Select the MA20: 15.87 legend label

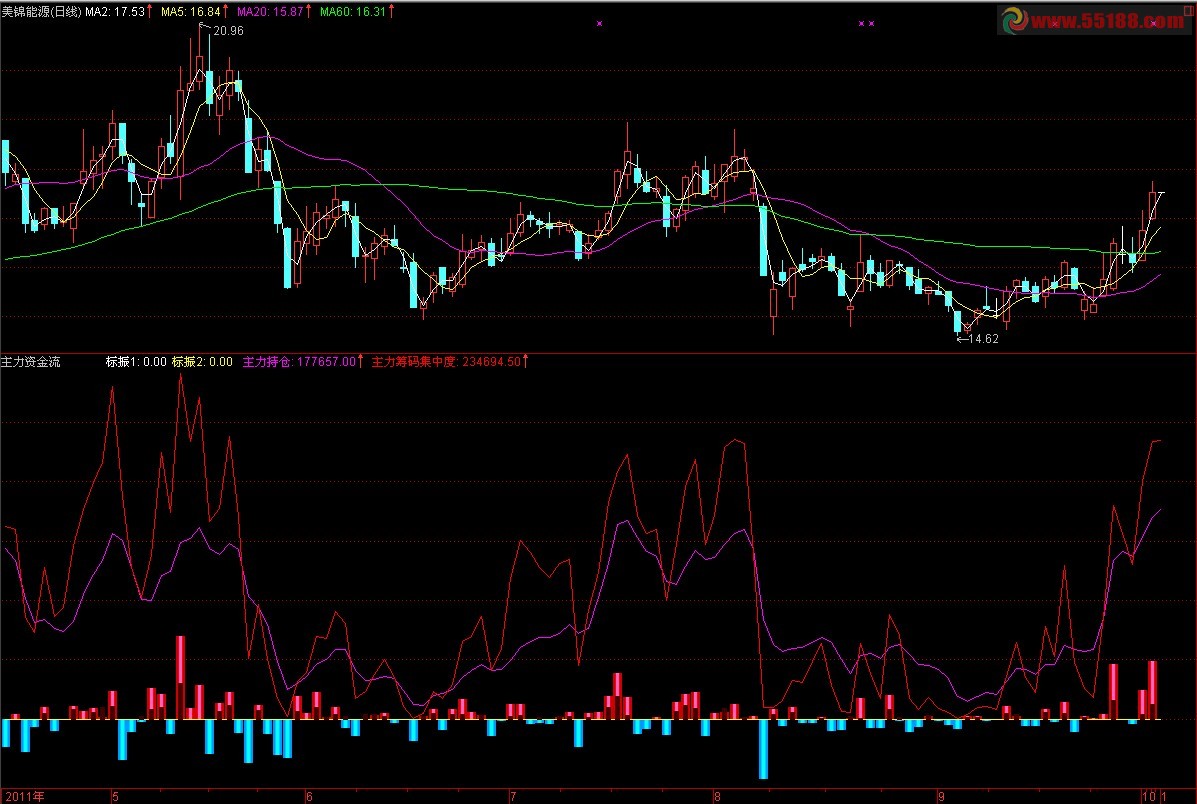[269, 12]
